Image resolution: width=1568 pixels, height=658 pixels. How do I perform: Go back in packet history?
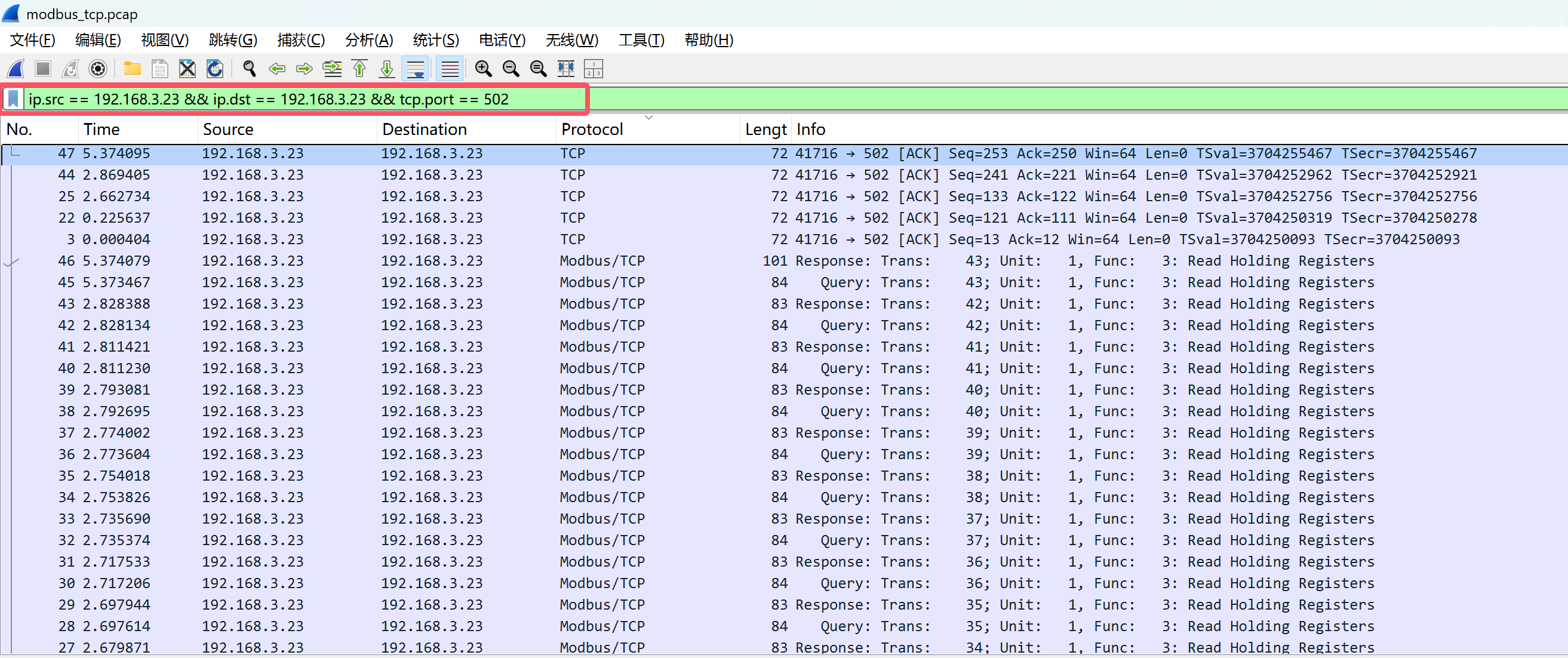click(277, 69)
